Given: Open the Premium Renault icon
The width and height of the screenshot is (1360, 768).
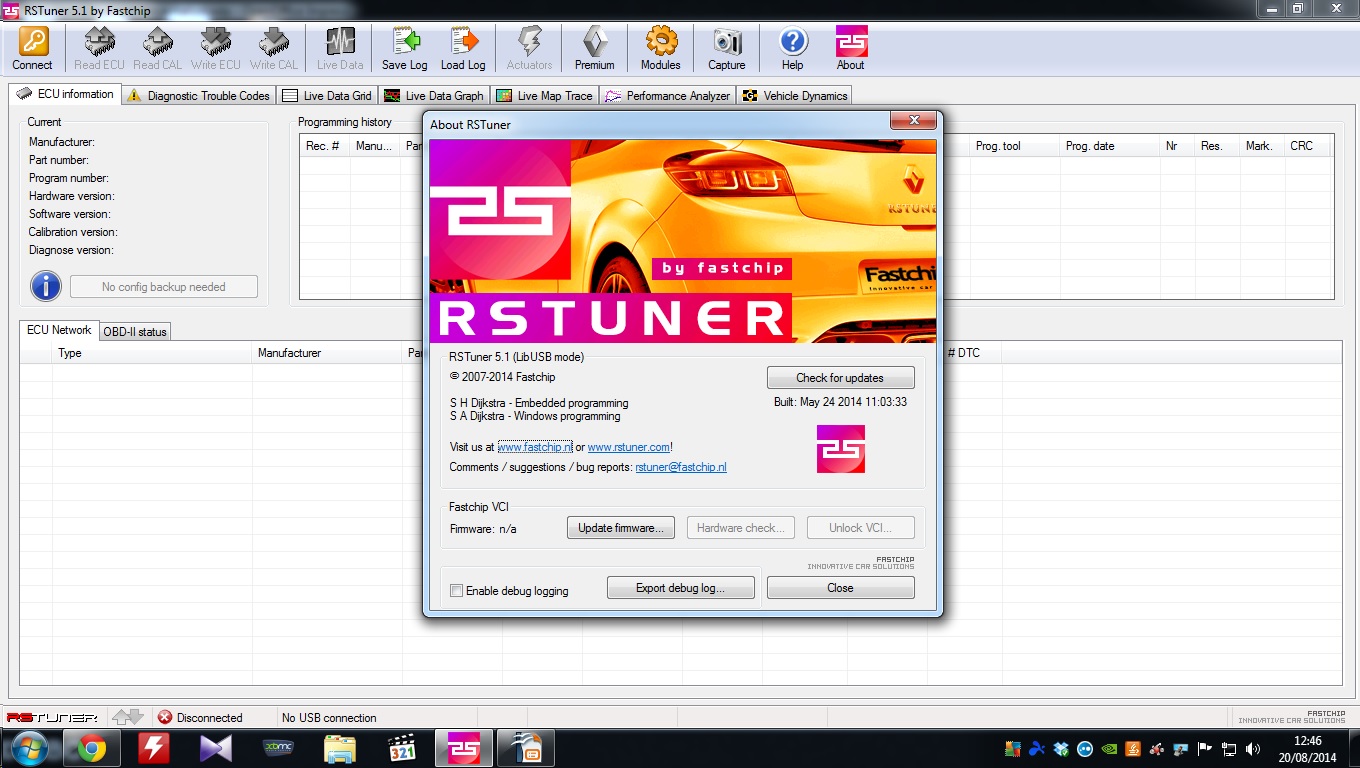Looking at the screenshot, I should tap(594, 42).
